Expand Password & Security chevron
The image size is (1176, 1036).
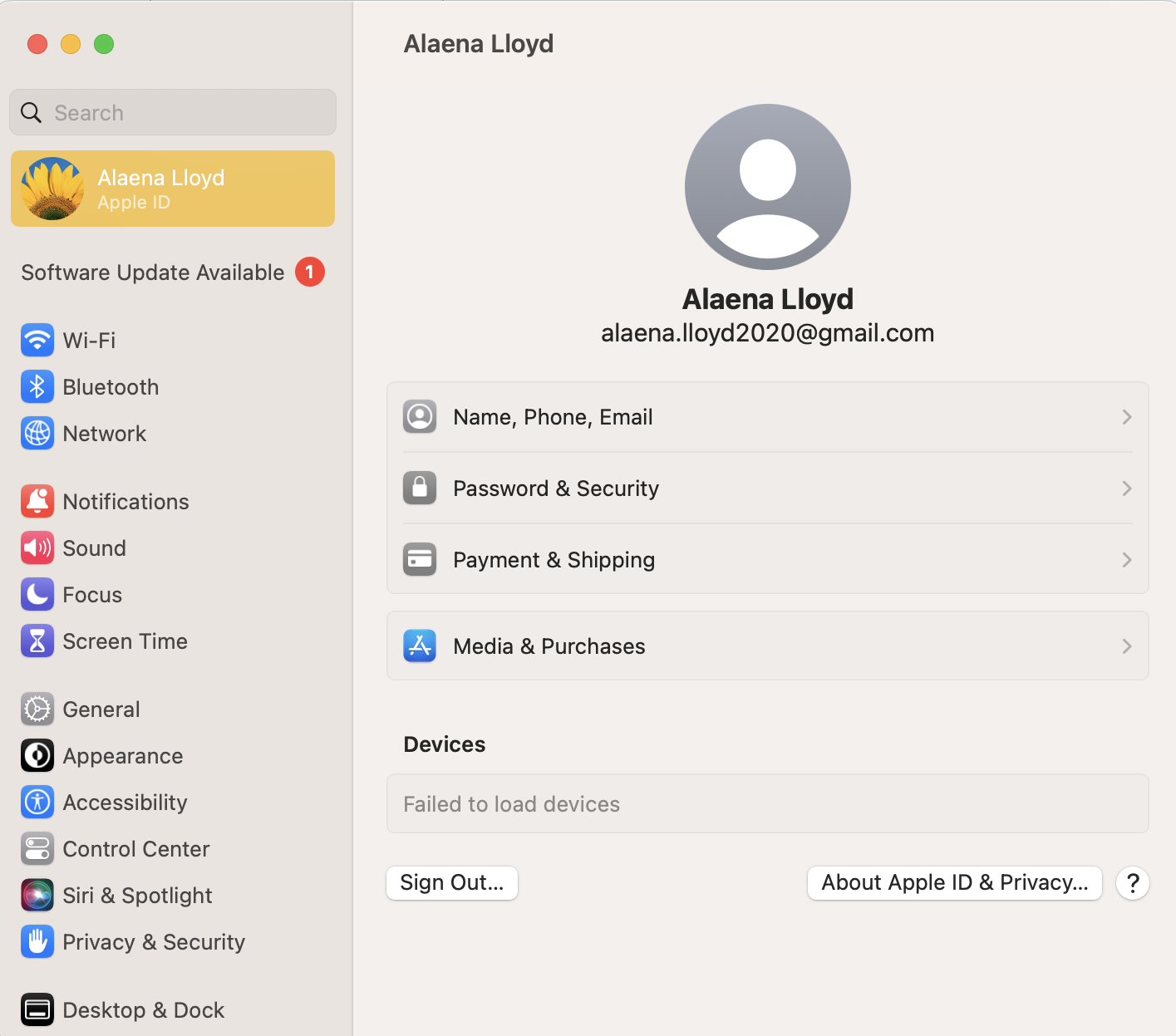[x=1127, y=489]
